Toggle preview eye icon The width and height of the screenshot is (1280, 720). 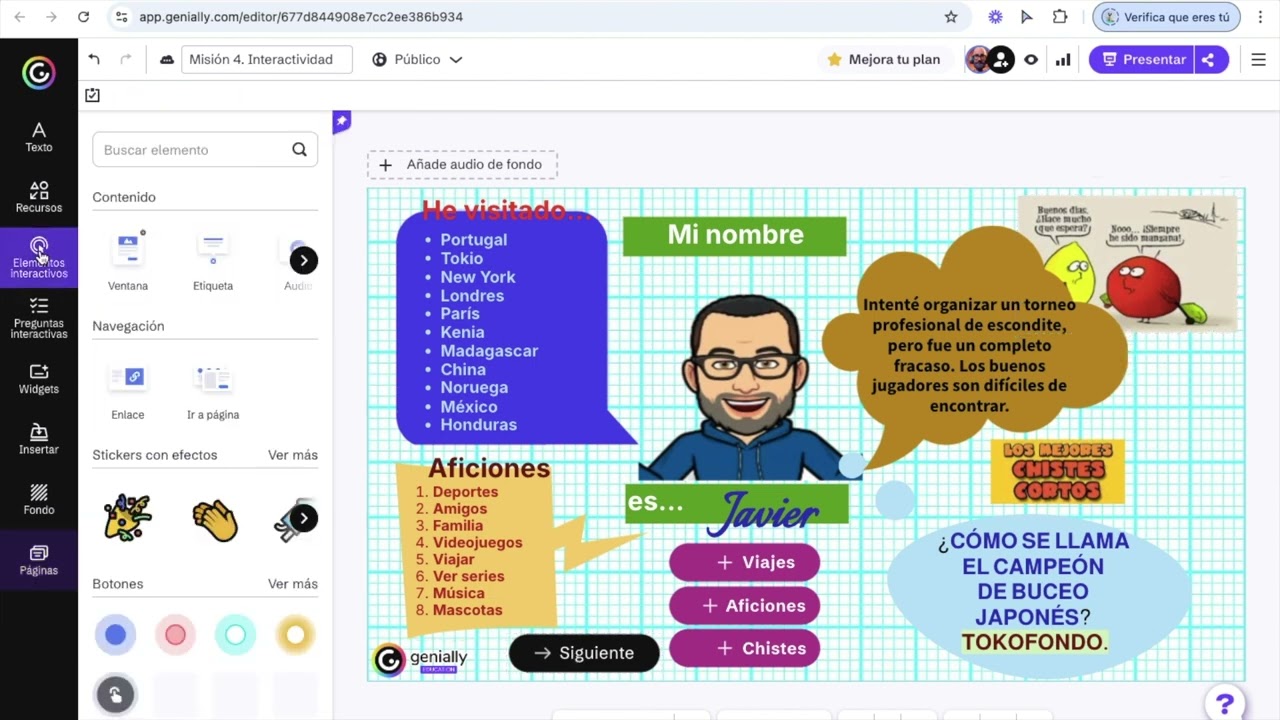point(1031,59)
